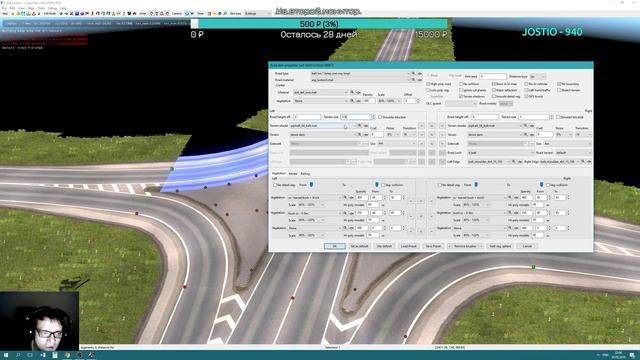Click the def button next to Road material
Viewport: 640px width, 360px height.
420,80
